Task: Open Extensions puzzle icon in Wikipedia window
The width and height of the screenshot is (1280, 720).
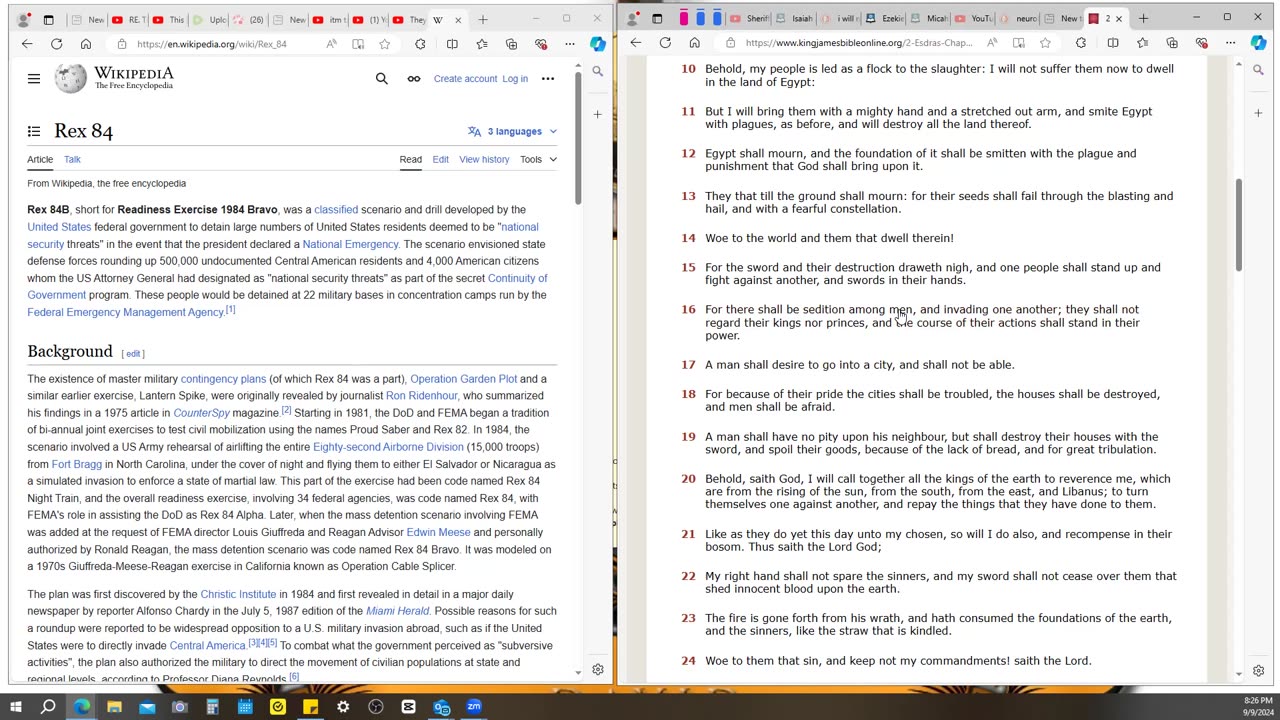Action: pyautogui.click(x=420, y=44)
